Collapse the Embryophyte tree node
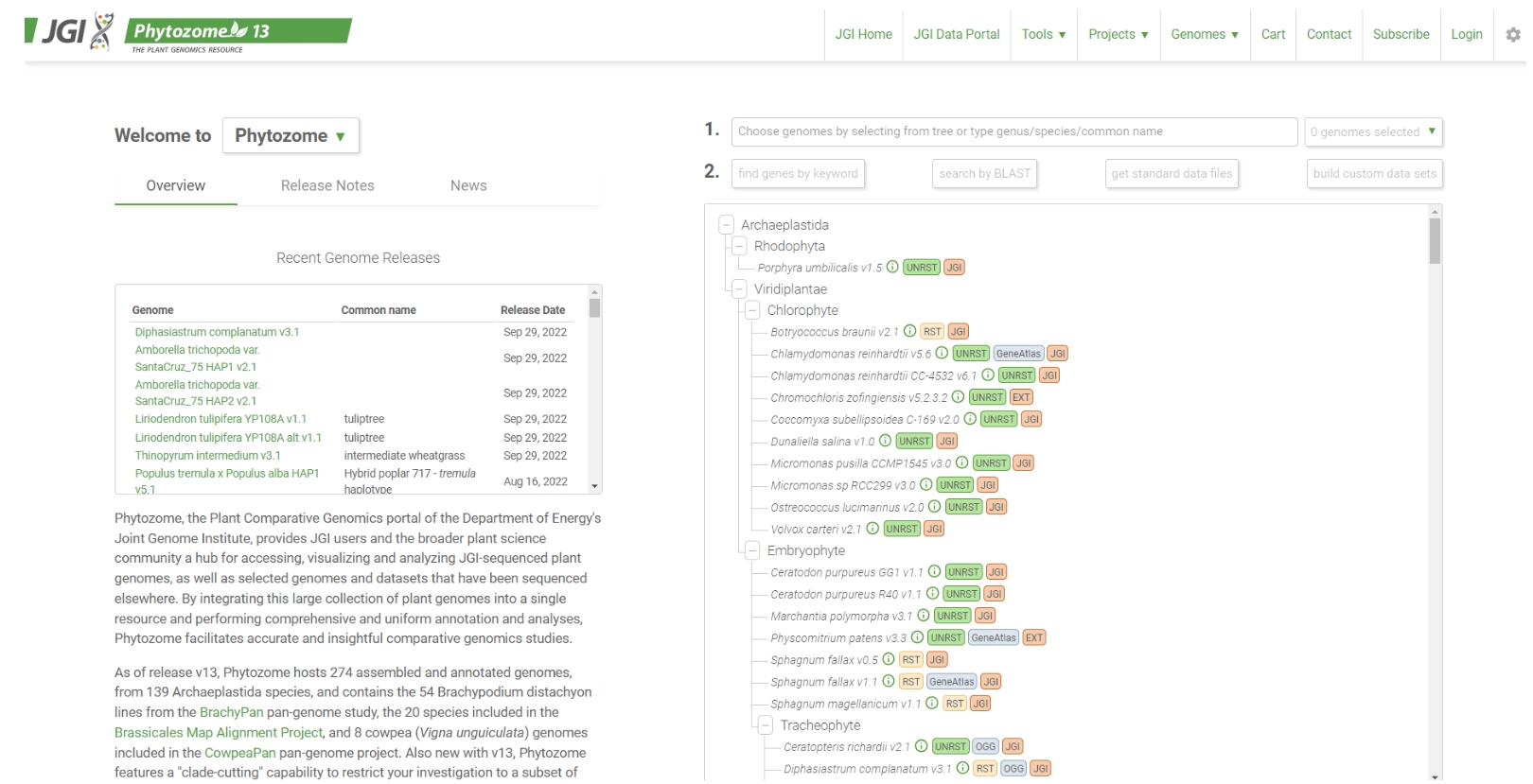Image resolution: width=1533 pixels, height=784 pixels. 752,550
